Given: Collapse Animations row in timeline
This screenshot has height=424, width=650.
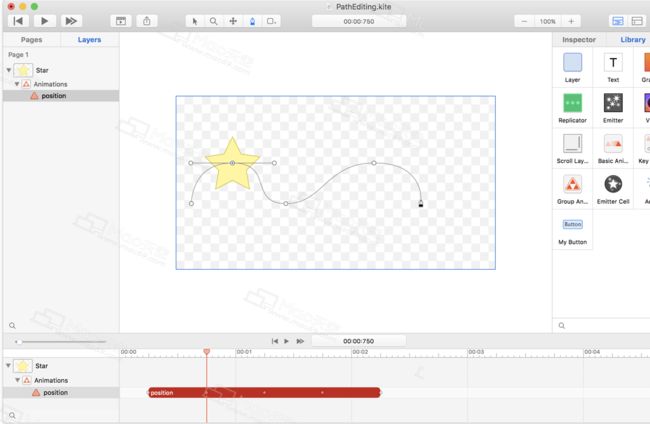Looking at the screenshot, I should tap(17, 380).
